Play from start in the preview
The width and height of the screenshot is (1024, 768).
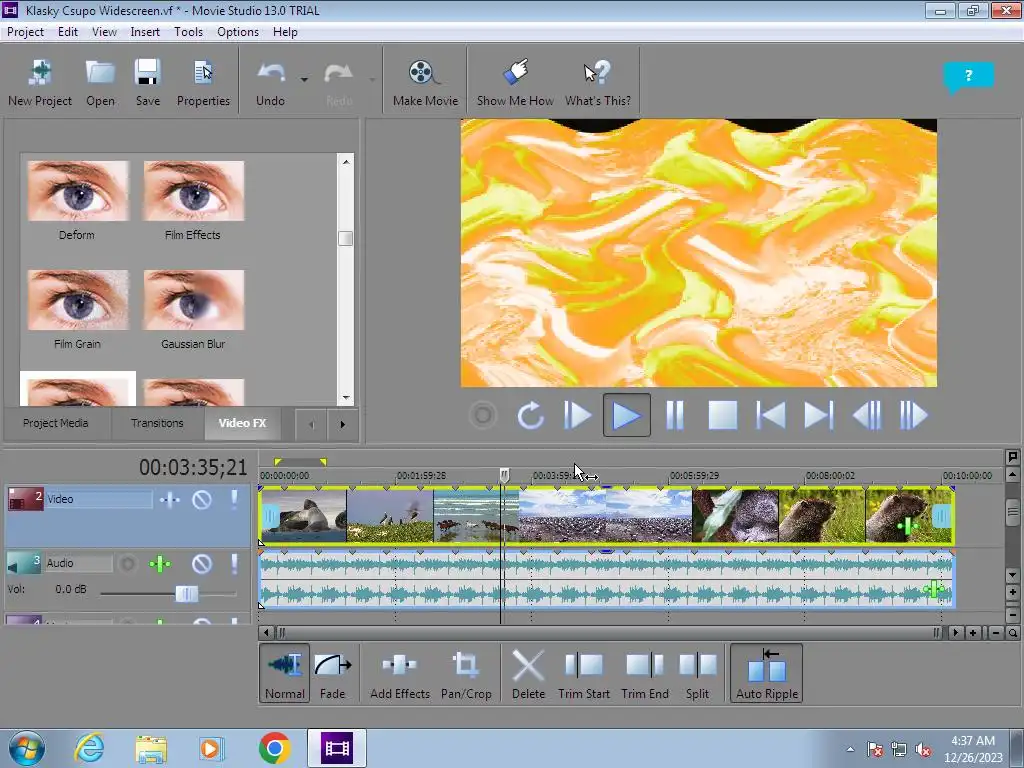577,415
